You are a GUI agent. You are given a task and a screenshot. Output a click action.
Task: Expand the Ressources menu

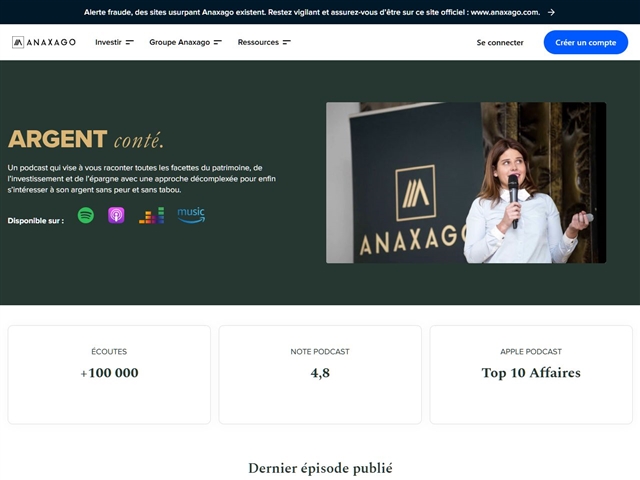(x=264, y=42)
